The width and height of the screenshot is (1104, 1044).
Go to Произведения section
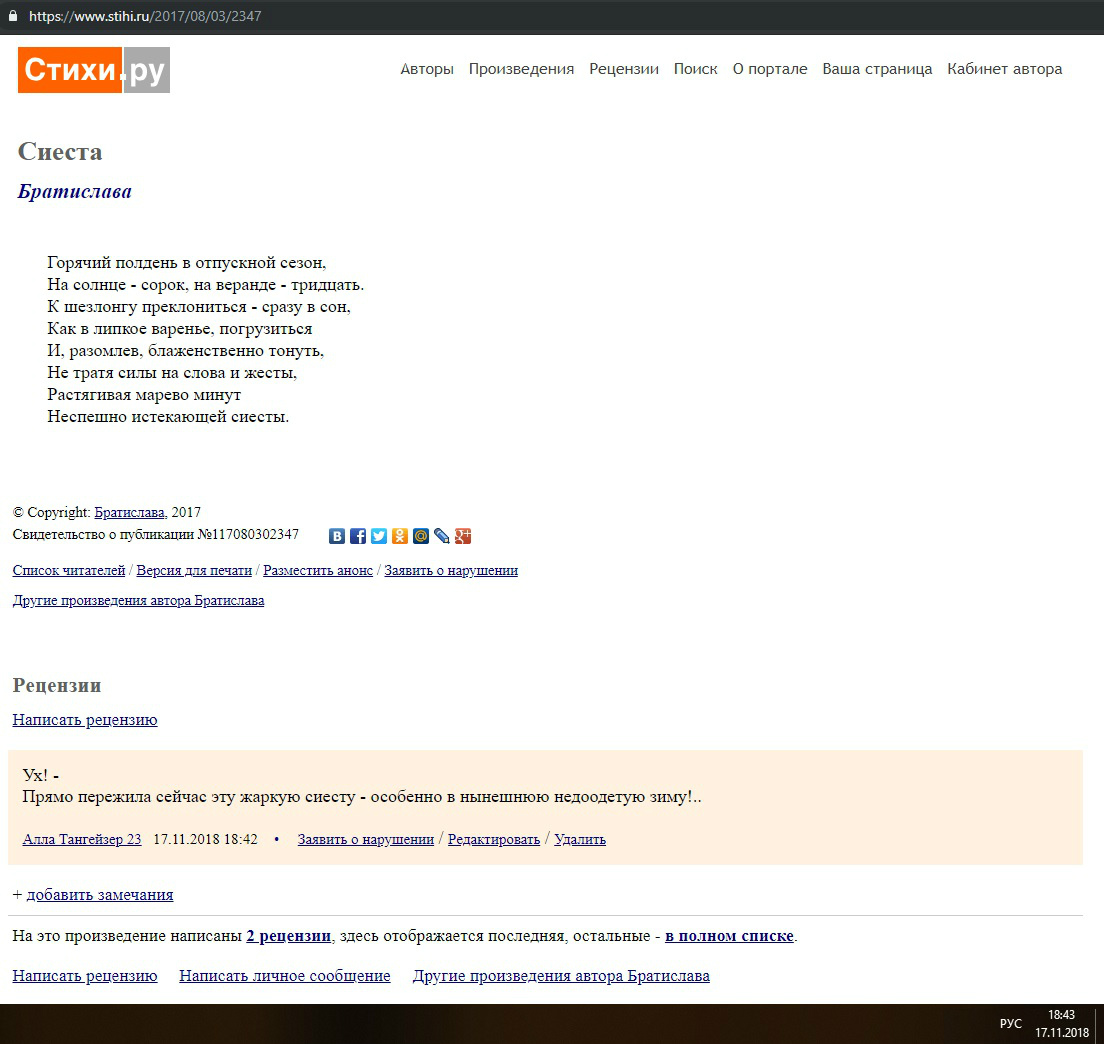coord(521,69)
